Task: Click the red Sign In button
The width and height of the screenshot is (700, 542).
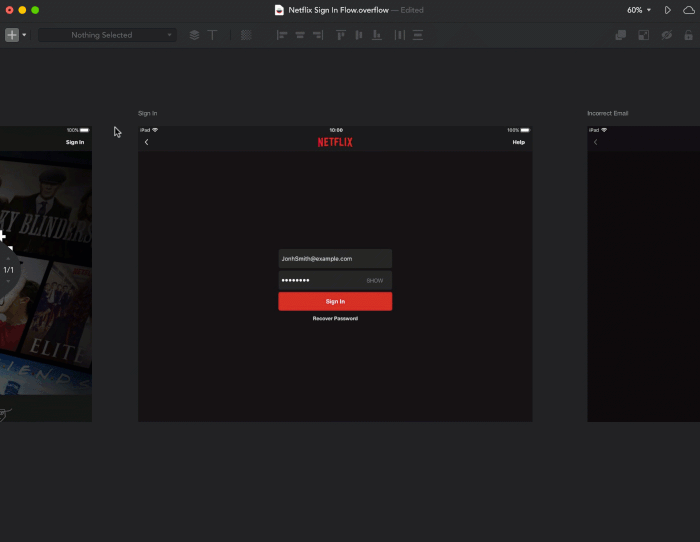Action: click(335, 301)
